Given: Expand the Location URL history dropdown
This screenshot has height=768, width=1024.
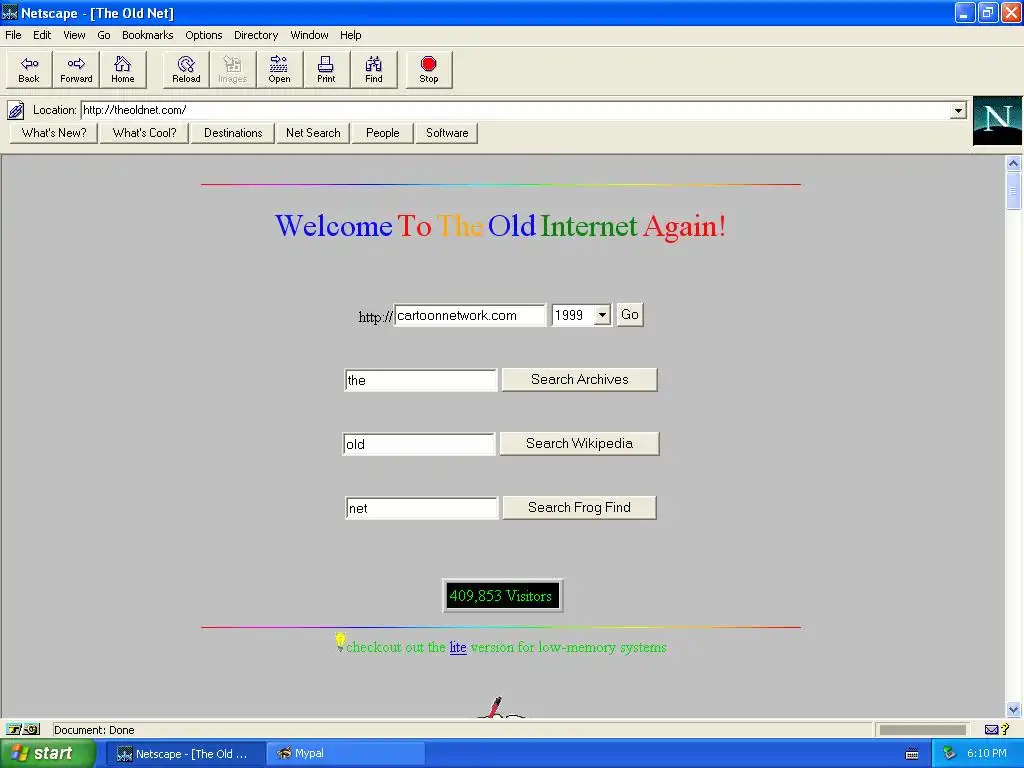Looking at the screenshot, I should [958, 110].
